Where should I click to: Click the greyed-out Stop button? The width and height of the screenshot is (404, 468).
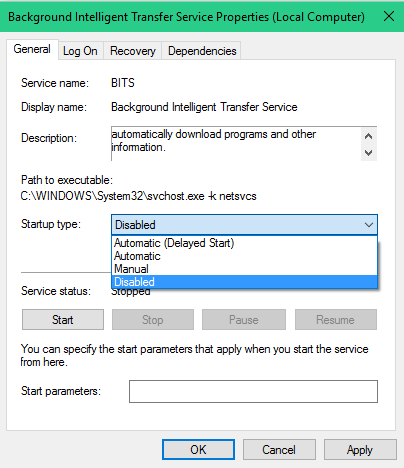coord(153,320)
